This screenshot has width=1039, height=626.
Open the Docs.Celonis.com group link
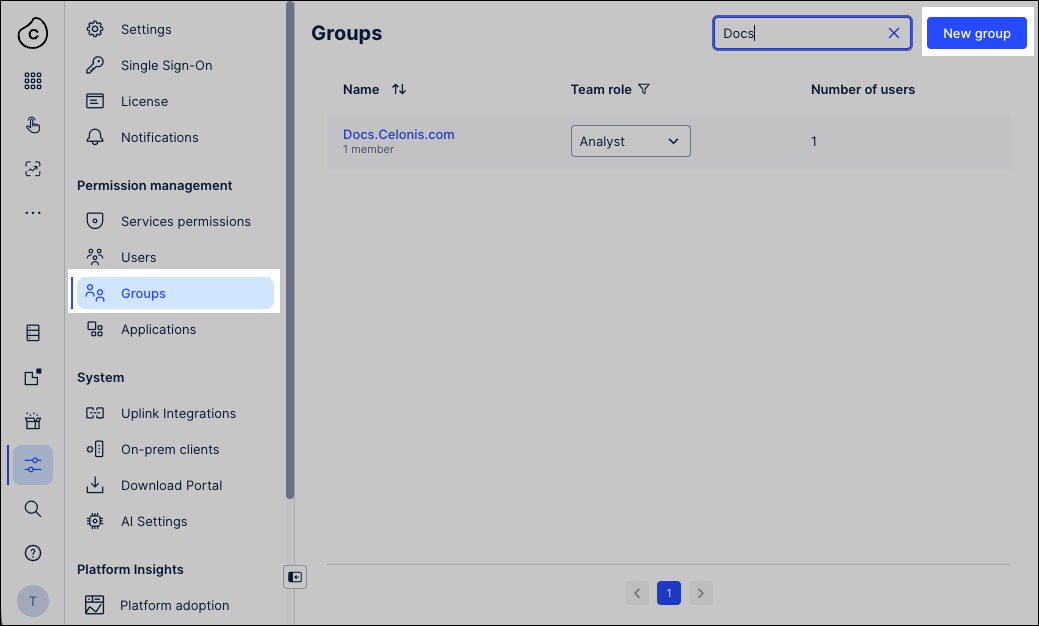[x=398, y=134]
